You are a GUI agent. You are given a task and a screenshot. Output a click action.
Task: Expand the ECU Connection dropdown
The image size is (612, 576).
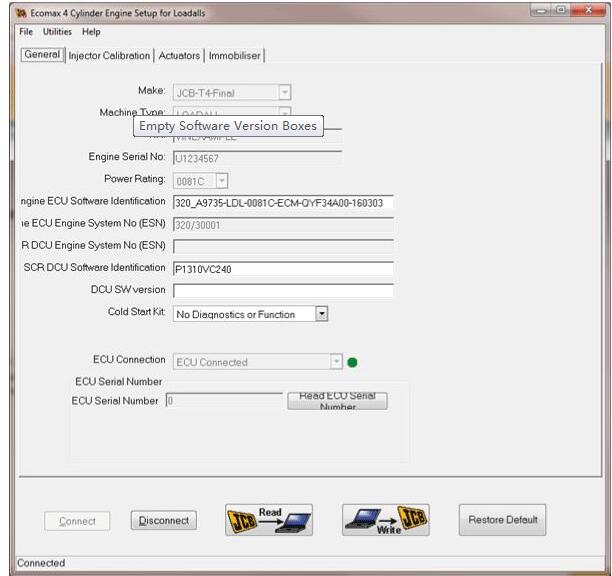pos(336,362)
